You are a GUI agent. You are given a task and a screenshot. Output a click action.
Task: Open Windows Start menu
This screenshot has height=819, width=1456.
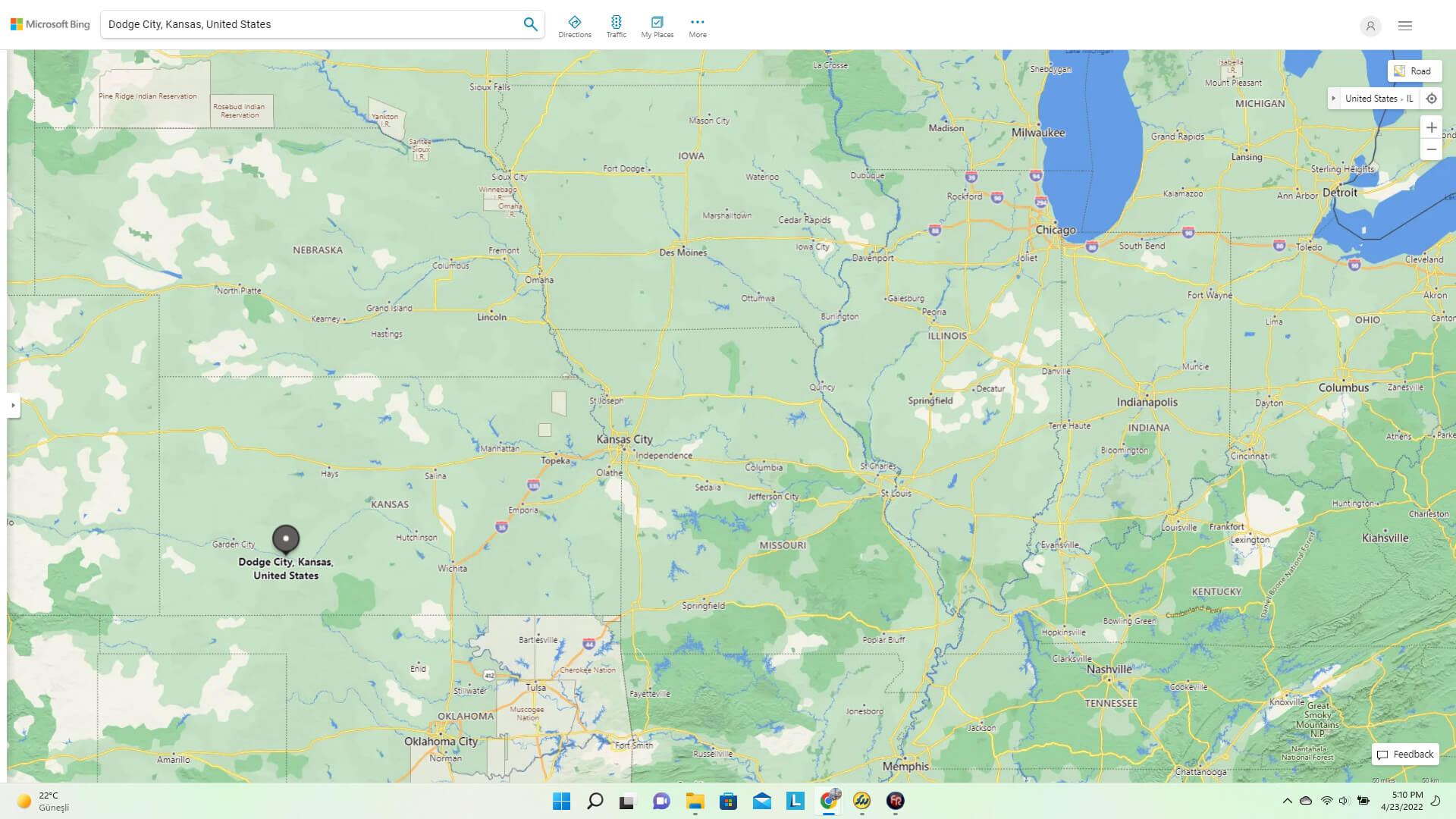point(561,801)
